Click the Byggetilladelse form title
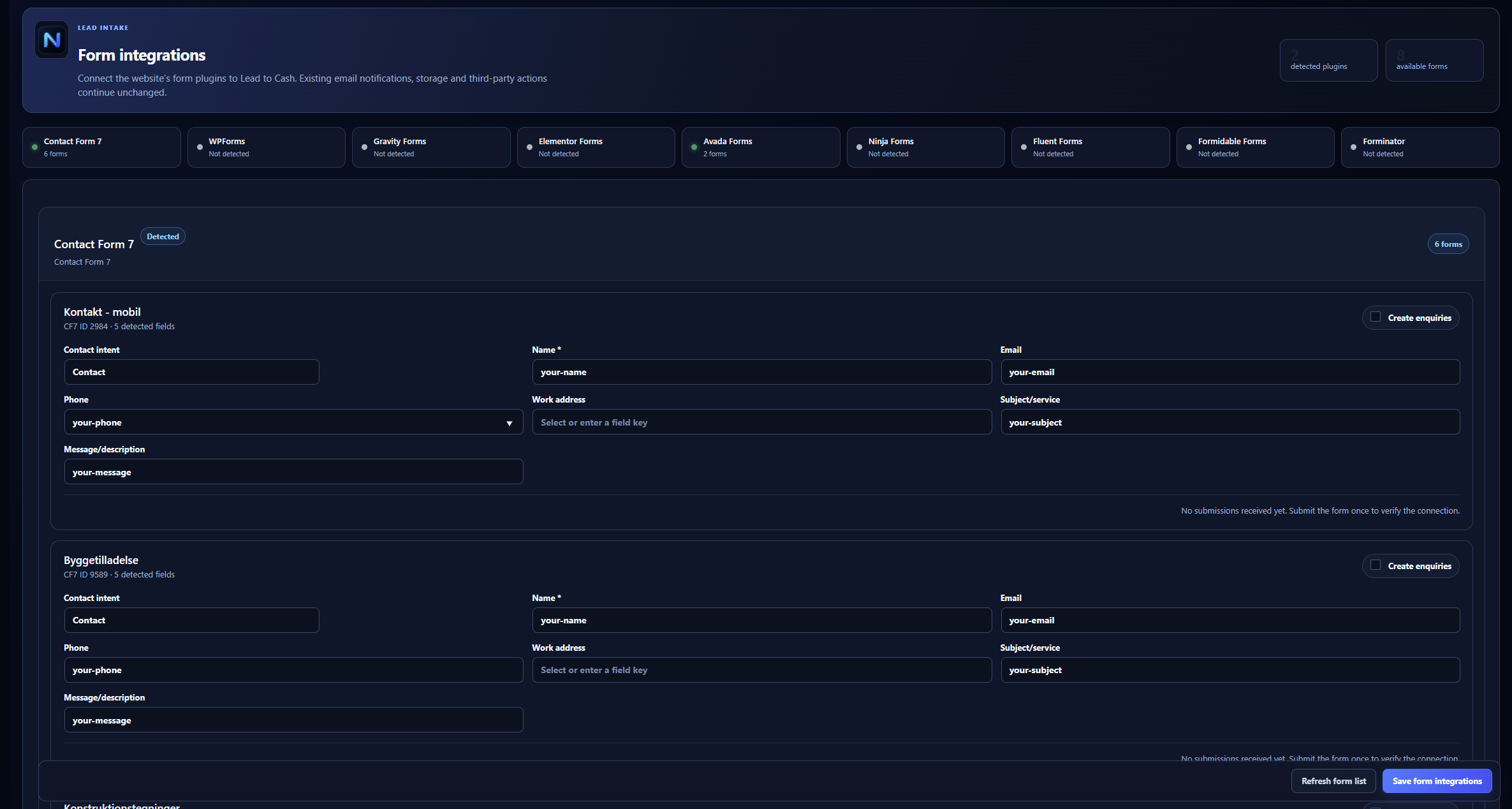1512x809 pixels. [x=101, y=560]
